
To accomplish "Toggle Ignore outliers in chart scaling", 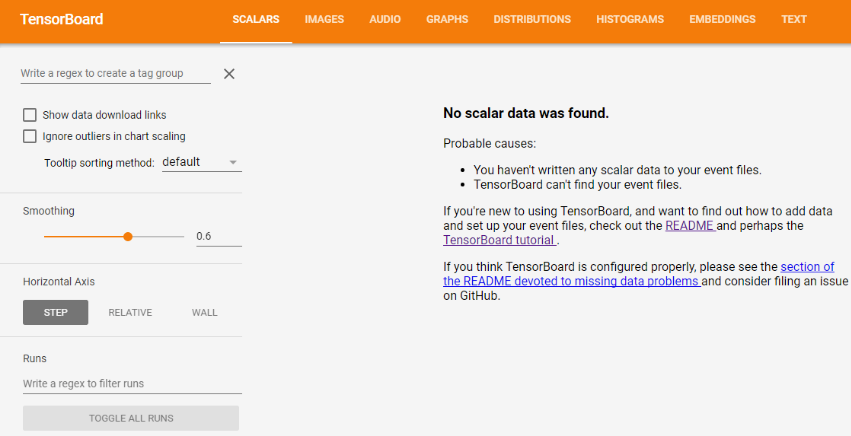I will [30, 136].
